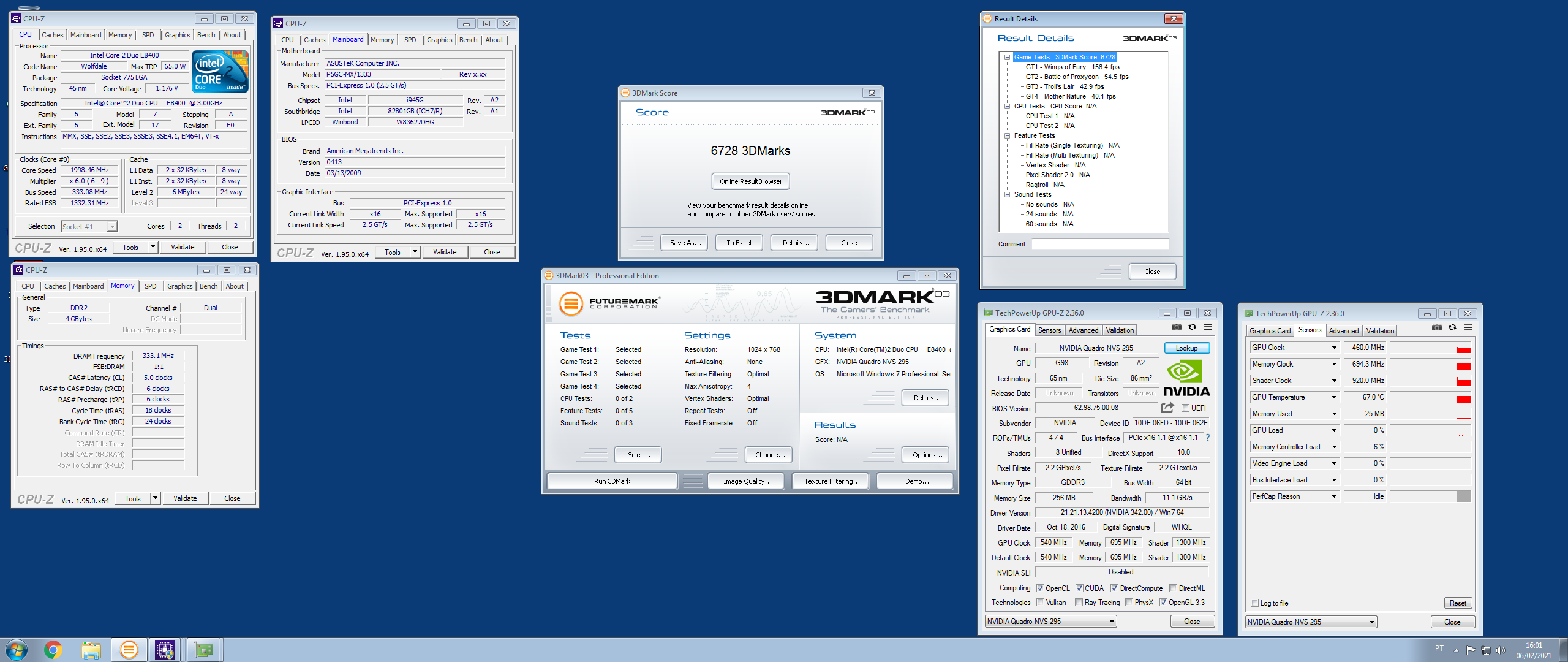Click To Excel button
The image size is (1568, 662).
739,243
